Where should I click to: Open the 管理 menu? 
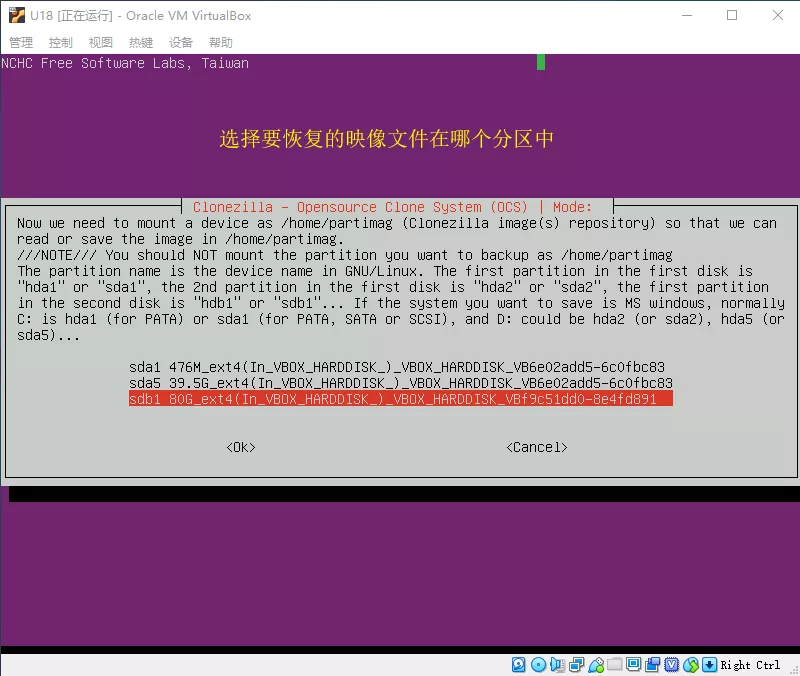[21, 42]
